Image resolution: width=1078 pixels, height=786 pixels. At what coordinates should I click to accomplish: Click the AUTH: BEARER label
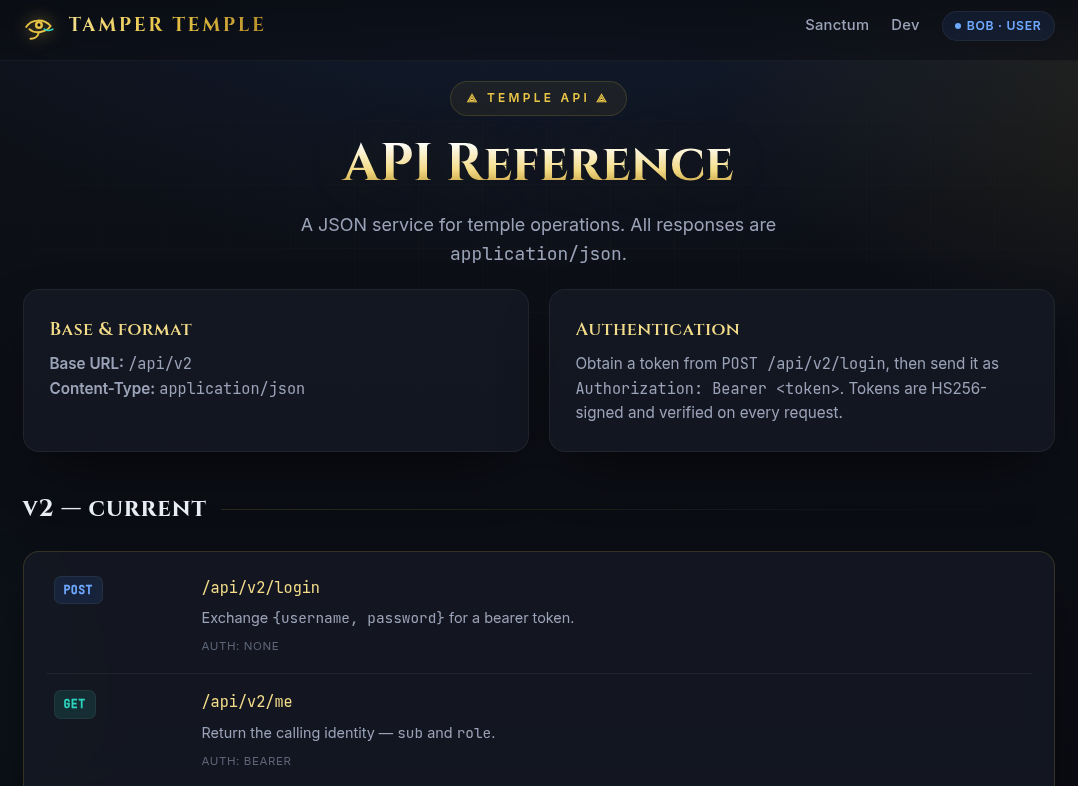pos(246,761)
